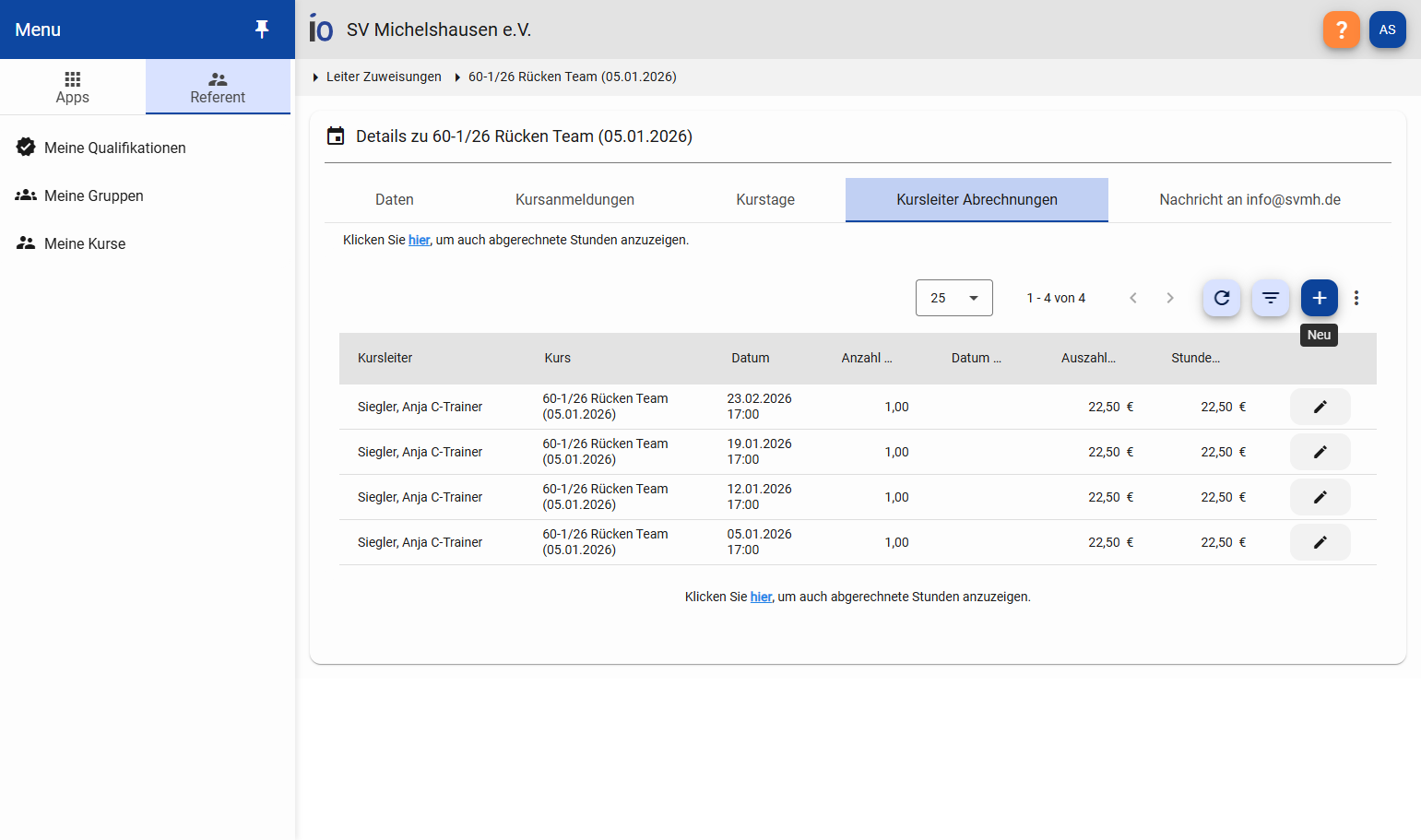Image resolution: width=1421 pixels, height=840 pixels.
Task: Open the rows-per-page dropdown showing 25
Action: pyautogui.click(x=953, y=298)
